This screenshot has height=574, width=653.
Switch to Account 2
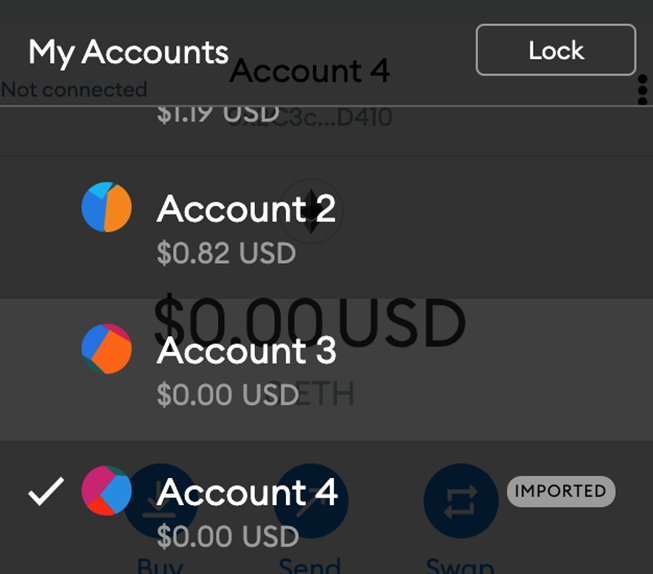point(246,209)
